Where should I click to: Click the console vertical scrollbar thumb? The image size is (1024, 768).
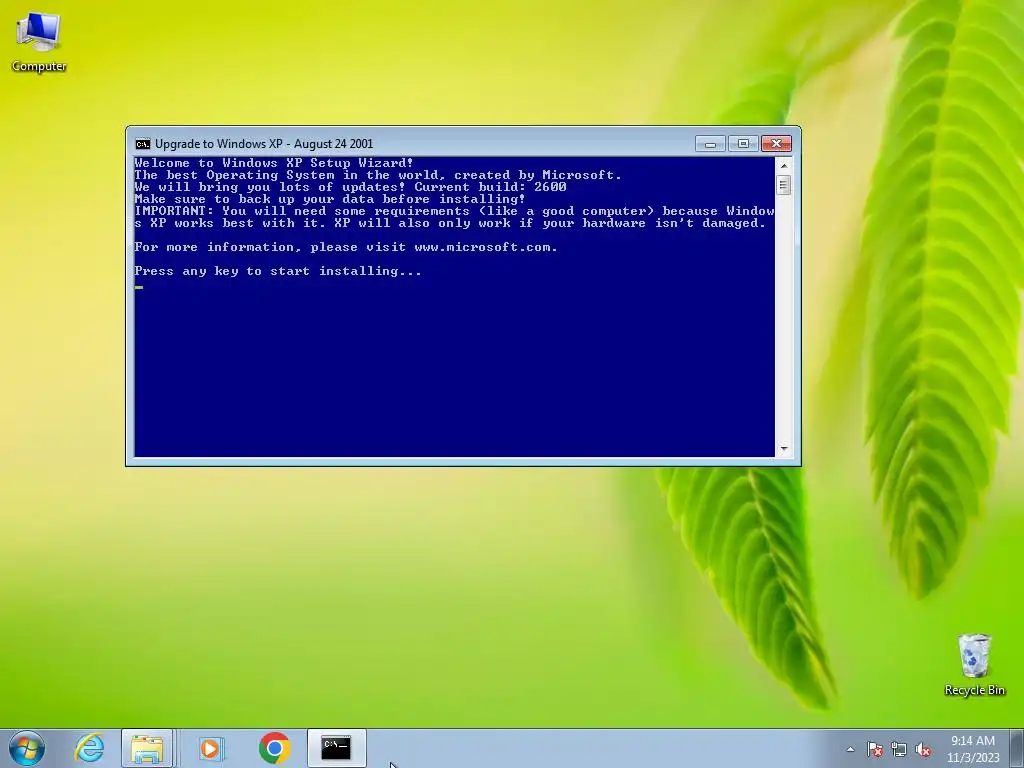pos(784,185)
